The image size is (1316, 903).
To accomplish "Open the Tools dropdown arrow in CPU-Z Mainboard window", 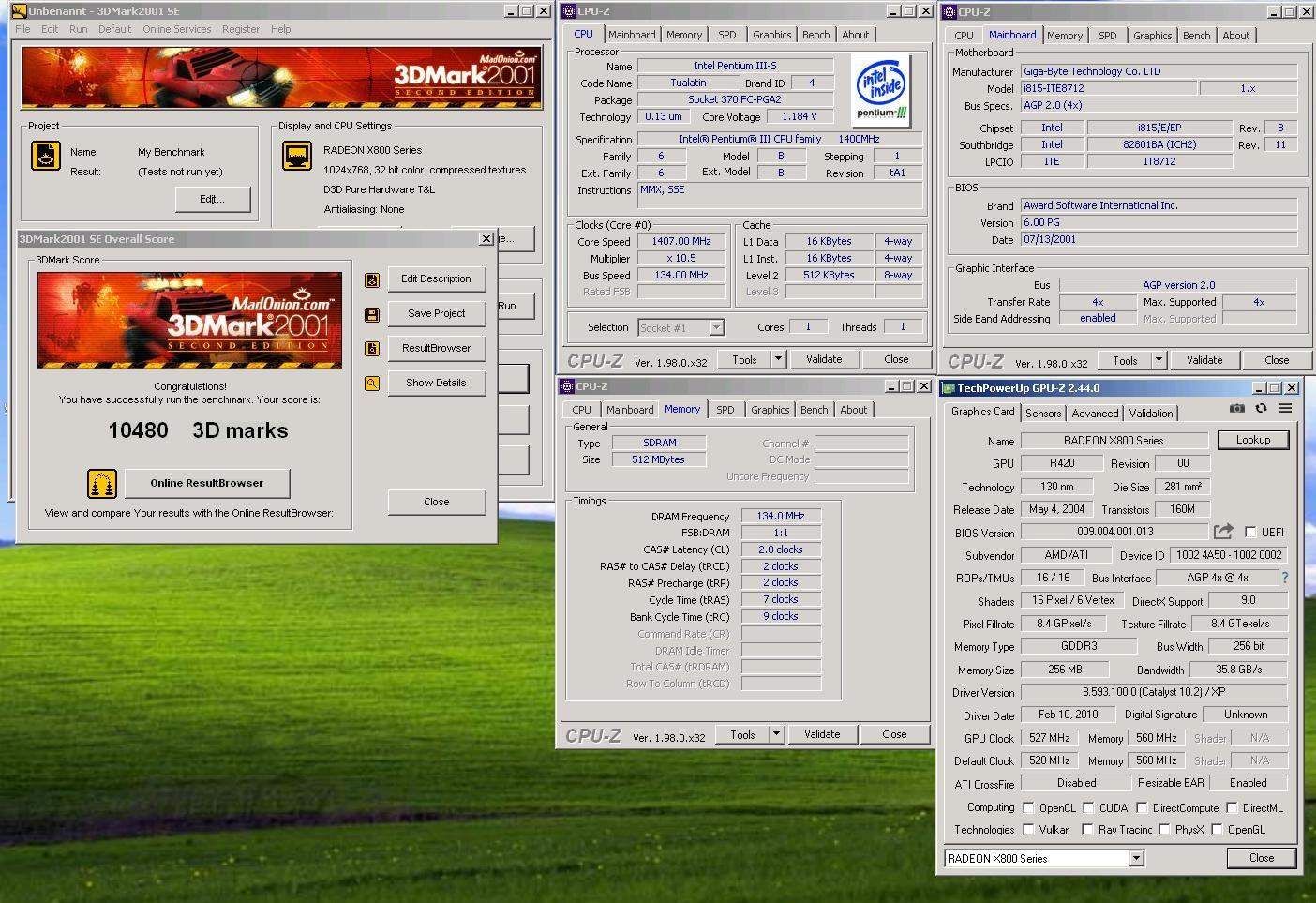I will [x=1159, y=360].
